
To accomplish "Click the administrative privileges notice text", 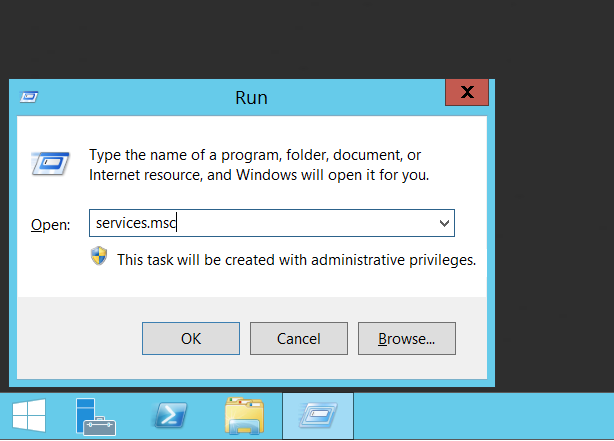I will tap(296, 260).
